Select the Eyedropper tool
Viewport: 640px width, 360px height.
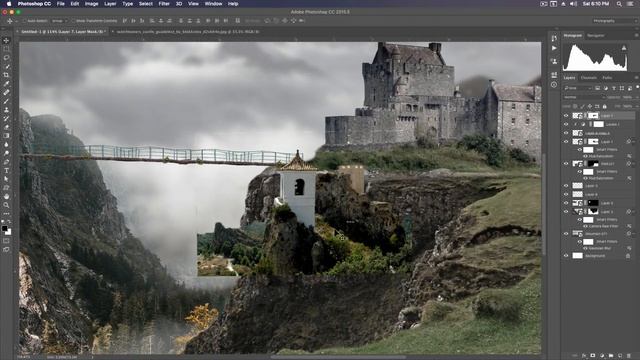(x=6, y=84)
